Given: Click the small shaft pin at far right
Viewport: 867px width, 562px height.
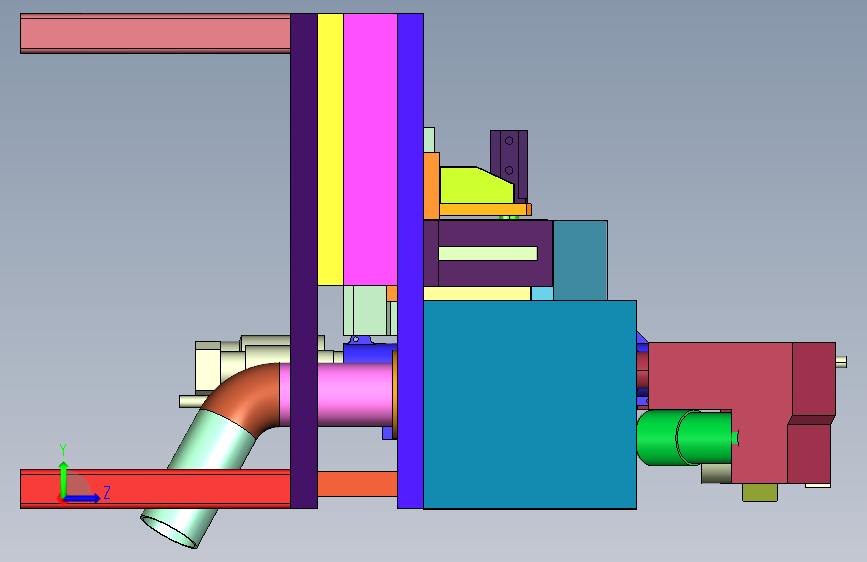Looking at the screenshot, I should click(x=841, y=362).
